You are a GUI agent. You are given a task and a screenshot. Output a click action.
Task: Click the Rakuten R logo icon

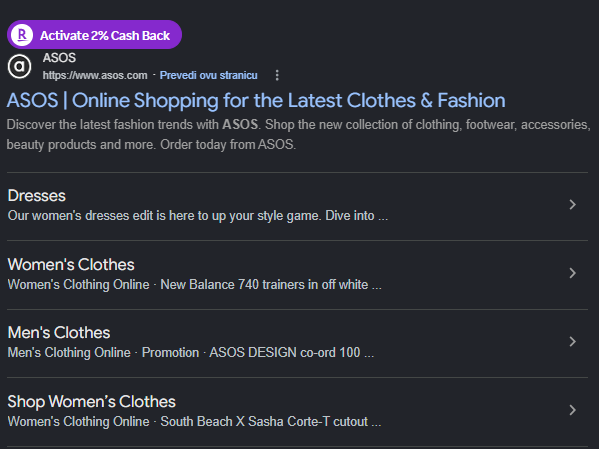tap(22, 35)
